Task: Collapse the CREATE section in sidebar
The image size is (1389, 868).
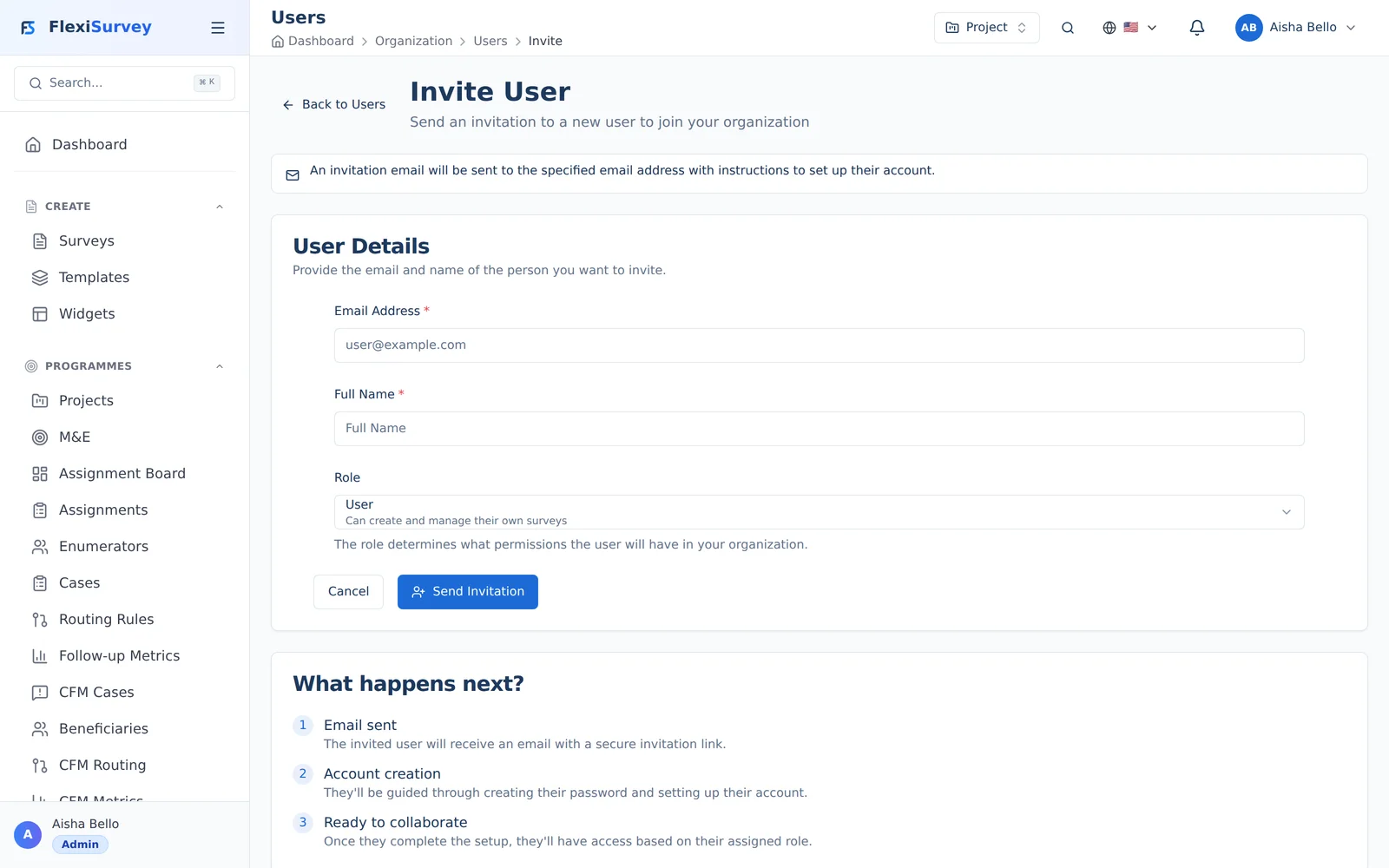Action: click(220, 207)
